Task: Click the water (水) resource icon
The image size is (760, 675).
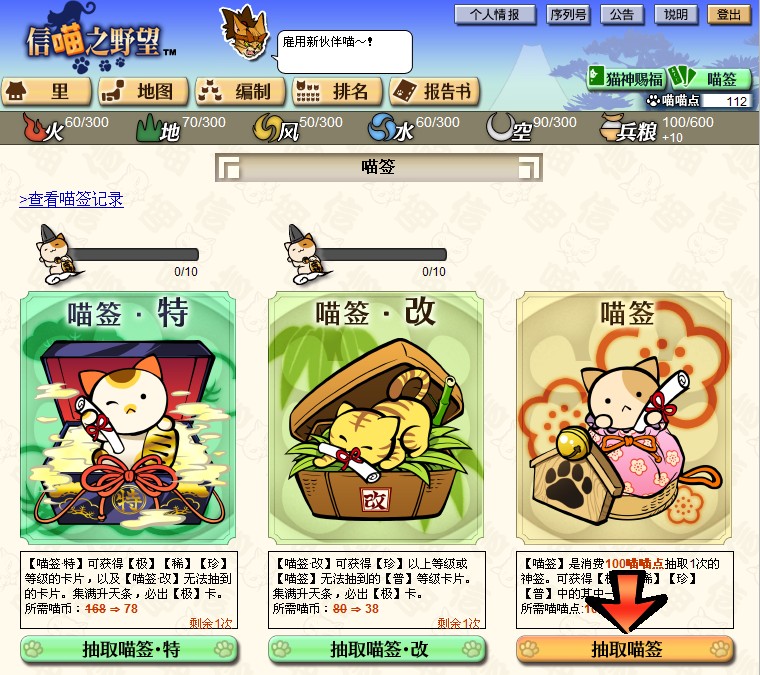Action: (381, 128)
